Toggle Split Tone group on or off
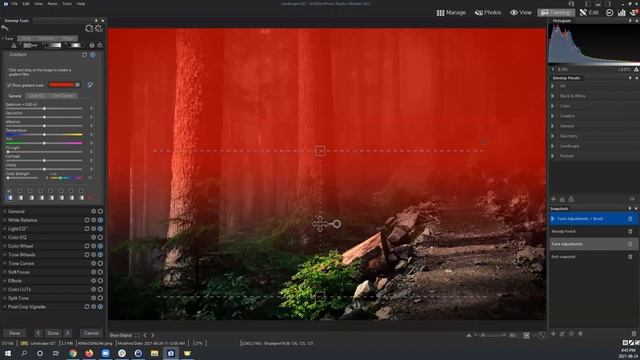Screen dimensions: 640x360 point(100,298)
